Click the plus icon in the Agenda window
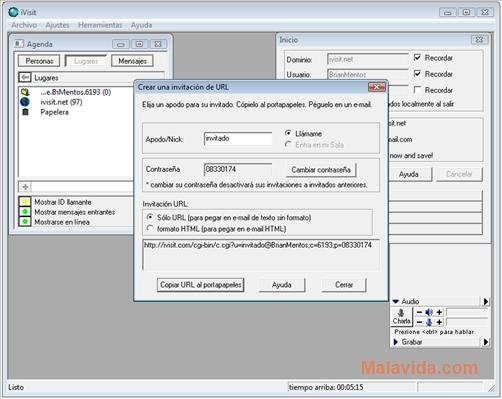502x399 pixels. point(25,187)
